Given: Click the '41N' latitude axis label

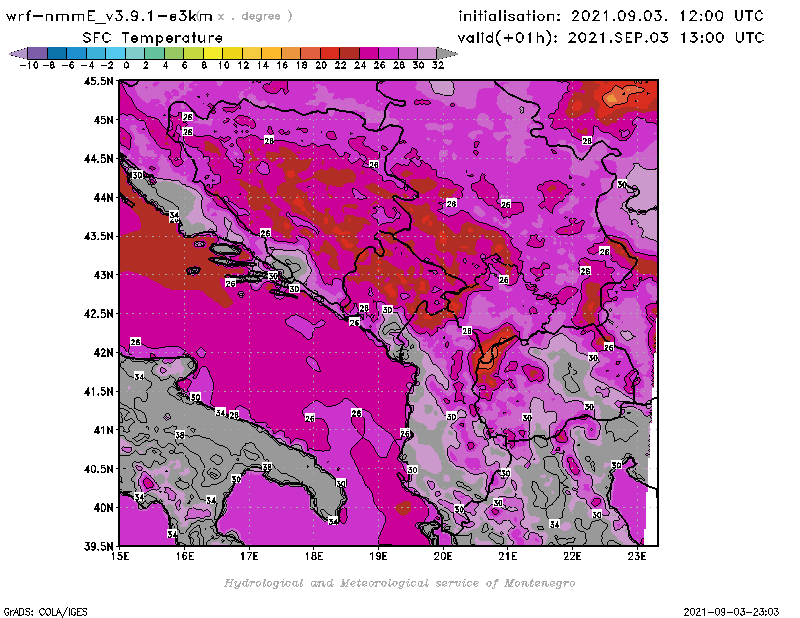Looking at the screenshot, I should [x=103, y=430].
